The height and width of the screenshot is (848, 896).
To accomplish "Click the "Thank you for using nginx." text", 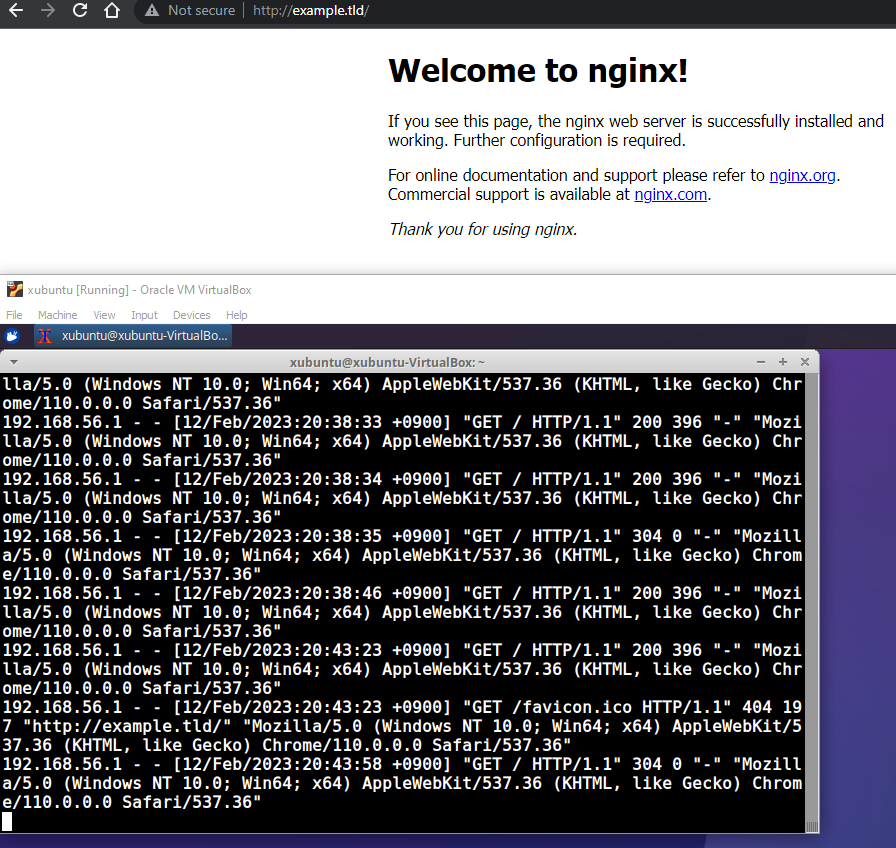I will tap(483, 229).
